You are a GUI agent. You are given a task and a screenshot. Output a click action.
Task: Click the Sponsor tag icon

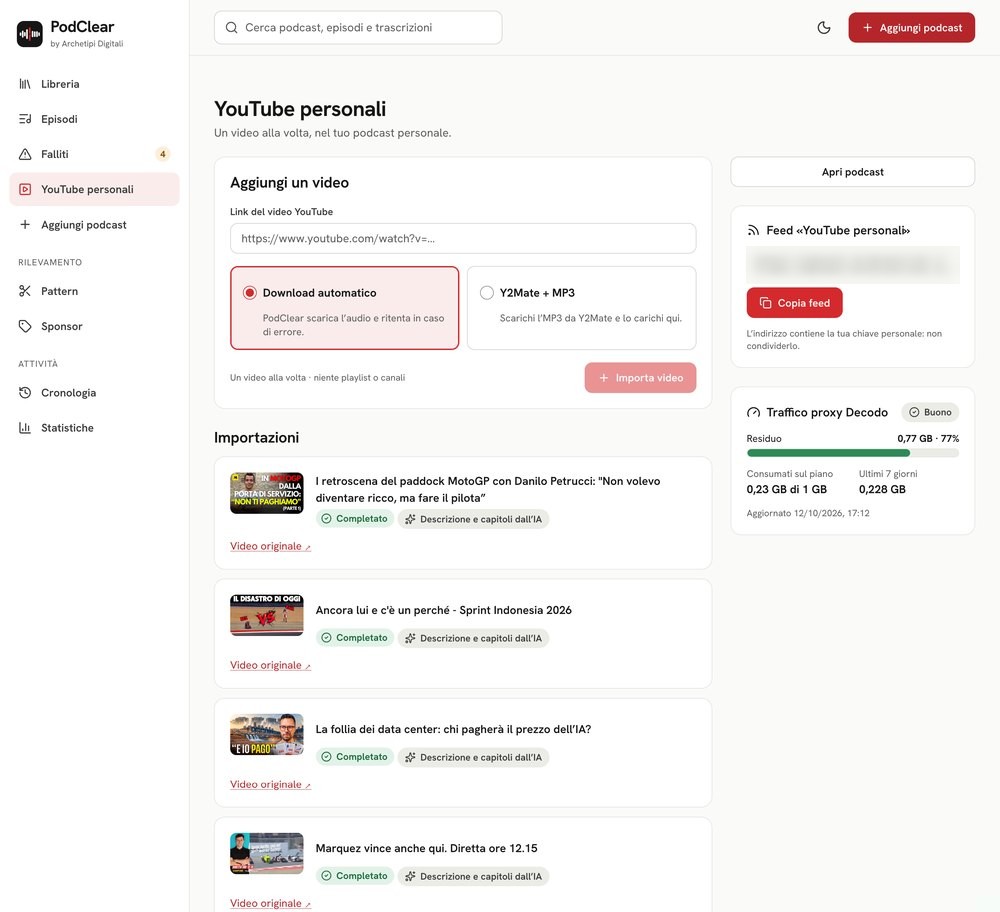click(25, 326)
